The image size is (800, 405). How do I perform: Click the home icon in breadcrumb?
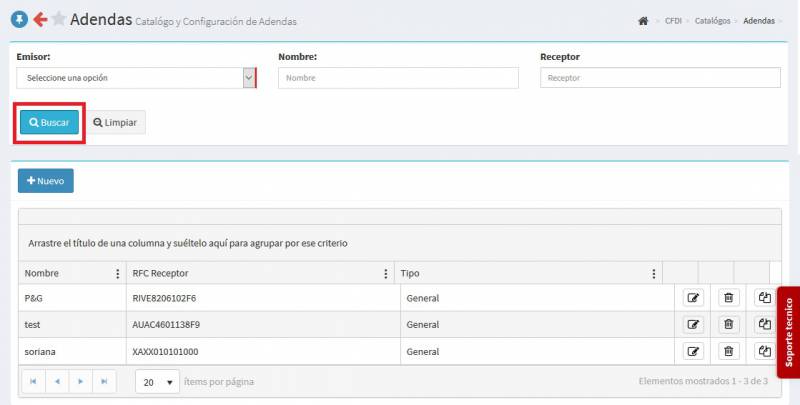pyautogui.click(x=643, y=21)
